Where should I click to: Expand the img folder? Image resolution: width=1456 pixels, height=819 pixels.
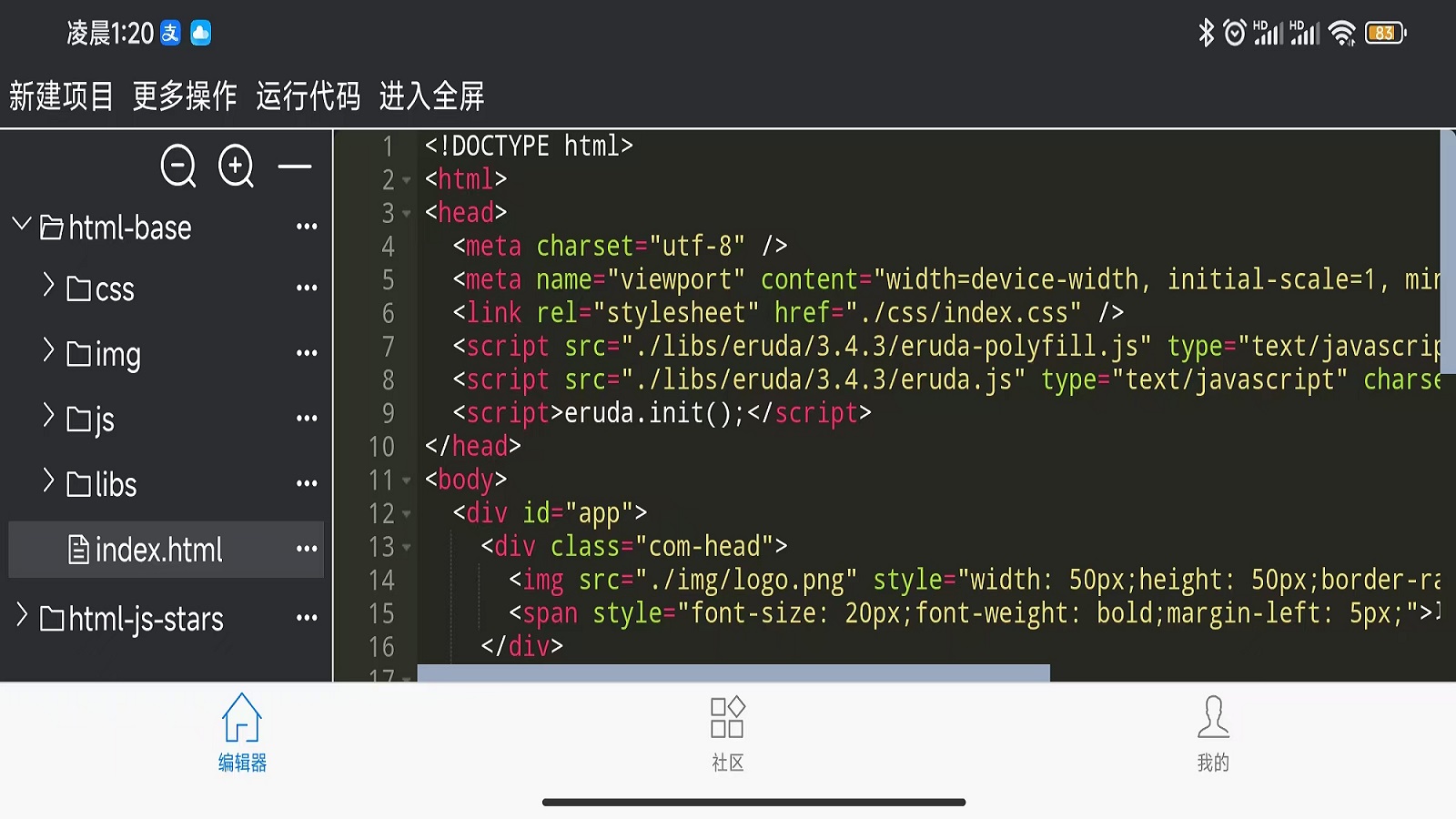coord(49,350)
